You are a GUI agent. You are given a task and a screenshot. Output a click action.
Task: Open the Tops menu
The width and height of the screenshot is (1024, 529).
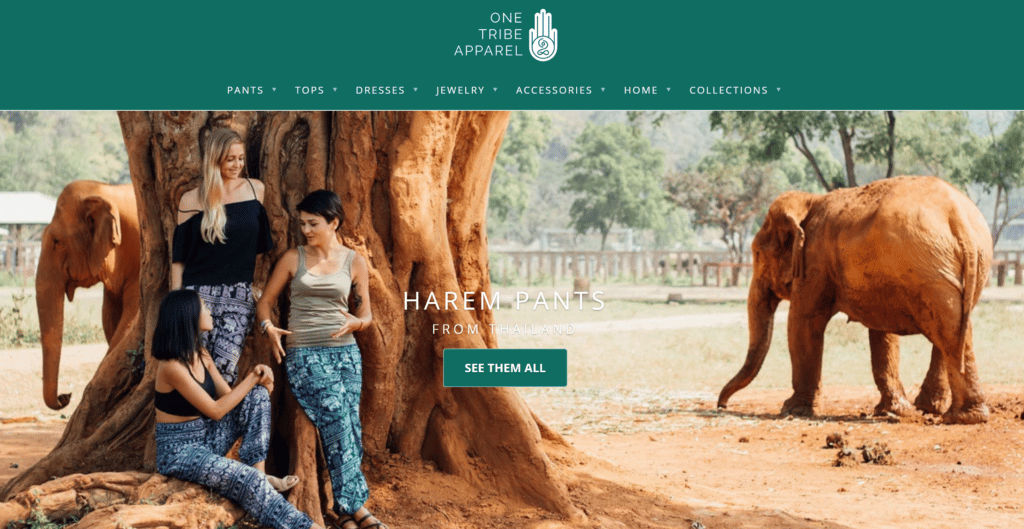point(310,90)
